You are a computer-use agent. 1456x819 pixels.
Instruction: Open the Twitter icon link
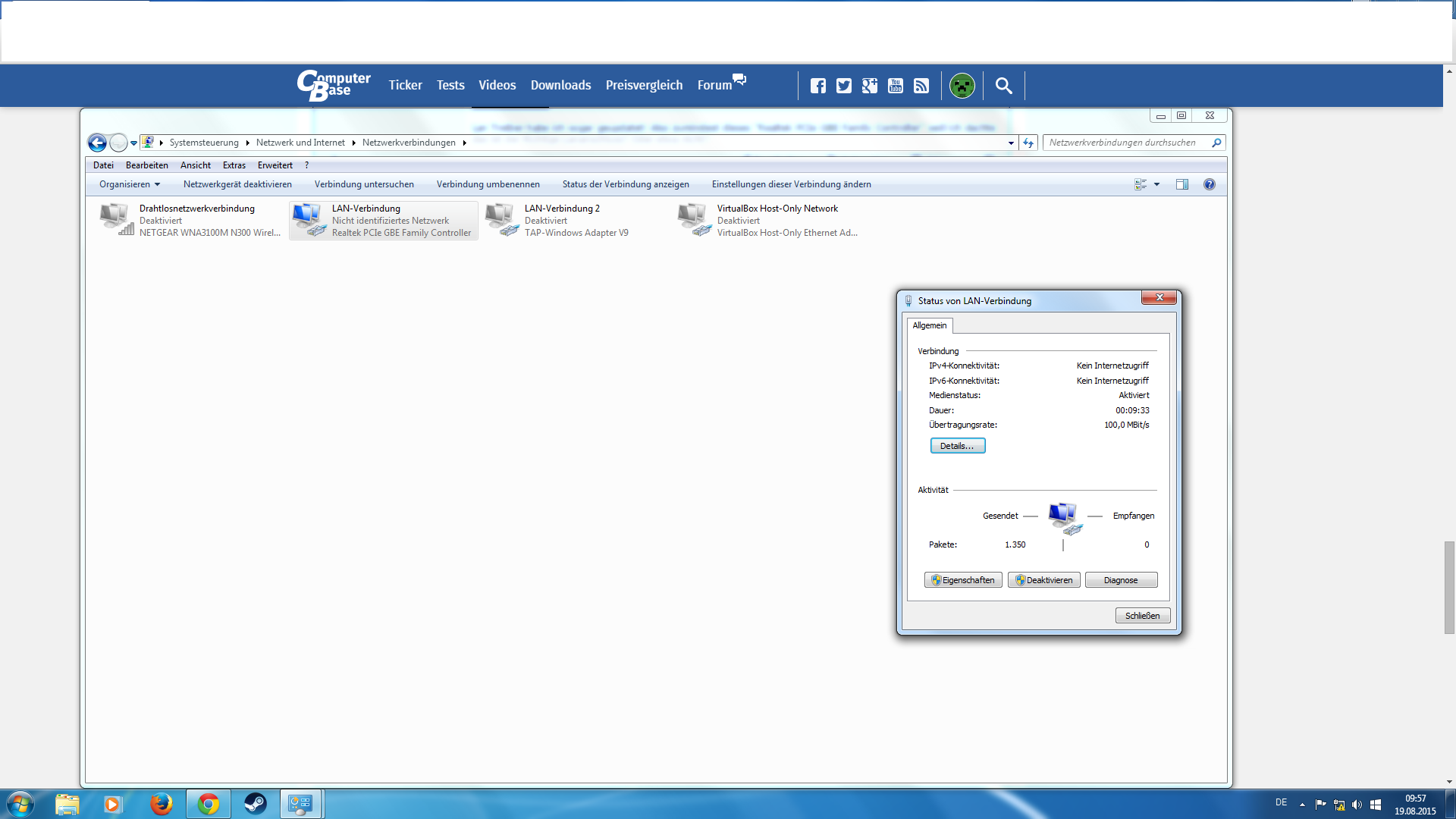843,86
